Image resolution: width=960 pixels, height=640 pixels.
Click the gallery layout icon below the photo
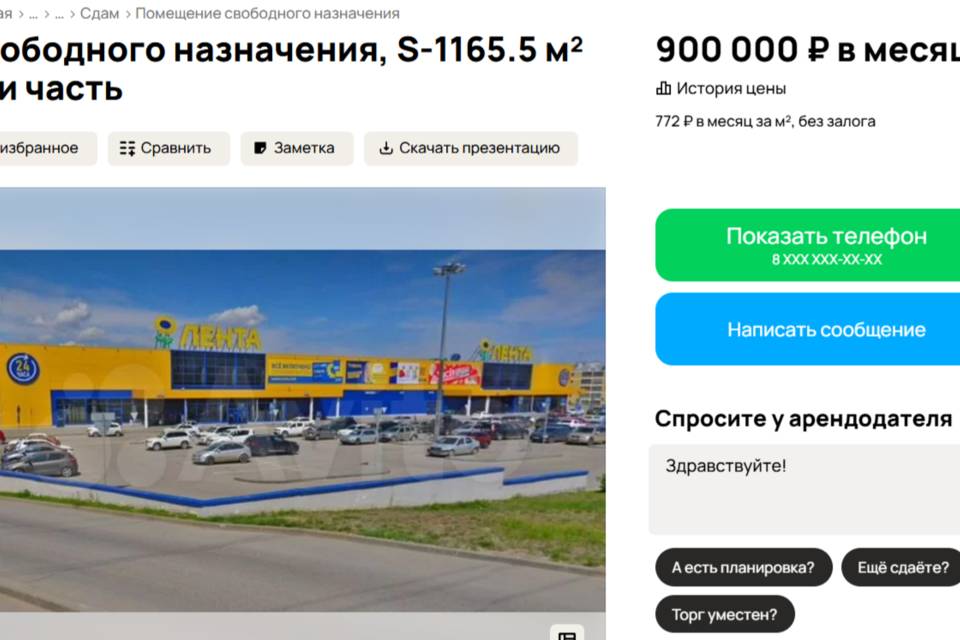pyautogui.click(x=567, y=635)
